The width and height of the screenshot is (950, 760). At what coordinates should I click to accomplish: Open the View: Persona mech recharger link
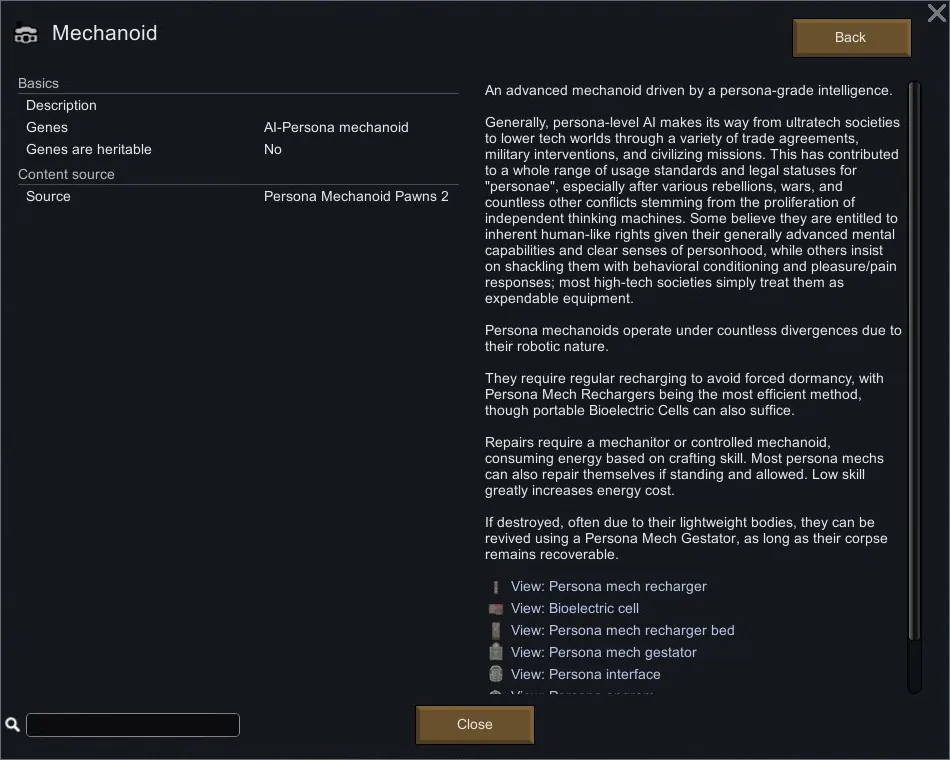pos(608,587)
